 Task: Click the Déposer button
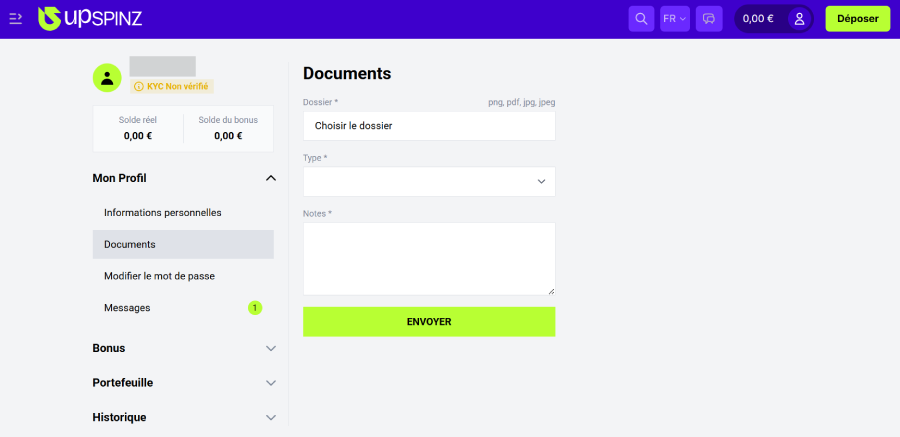pyautogui.click(x=857, y=19)
